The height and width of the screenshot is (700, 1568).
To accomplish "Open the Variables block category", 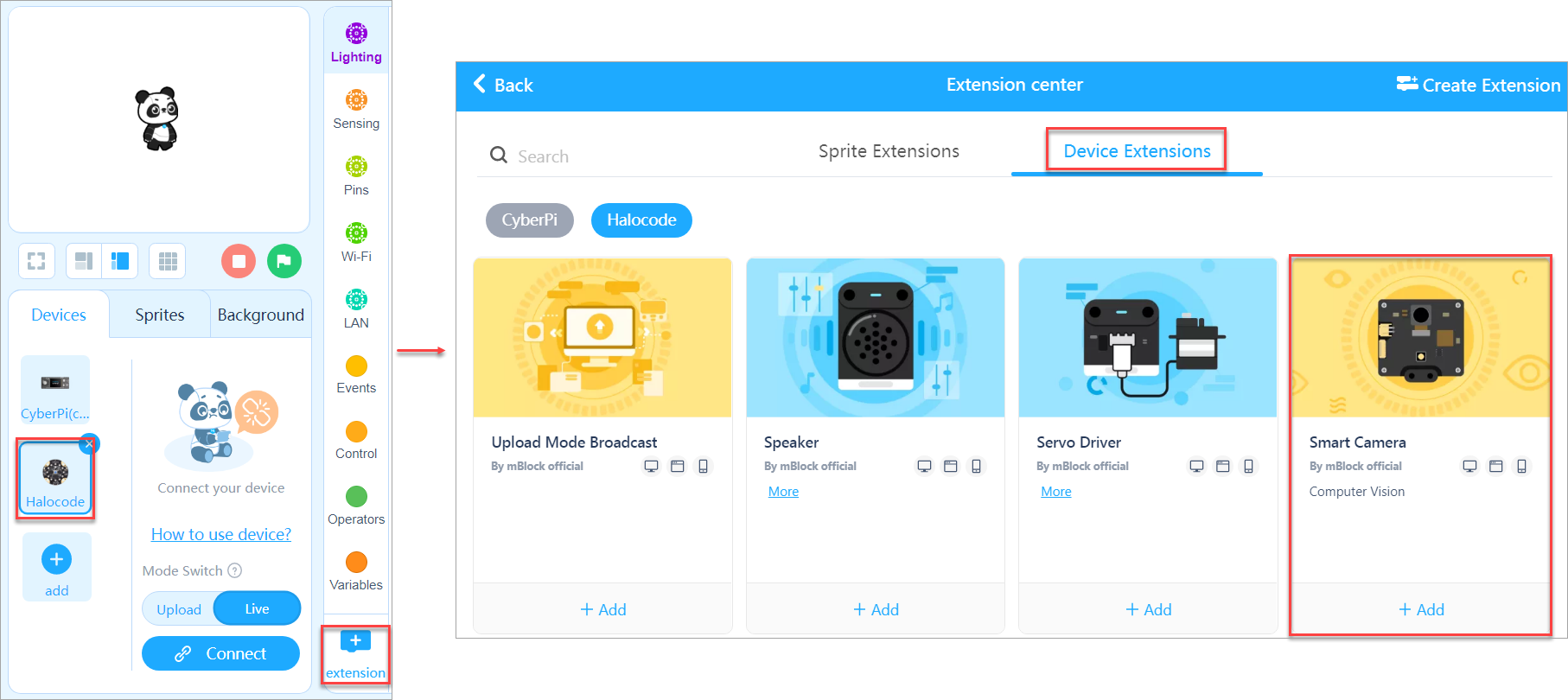I will 356,572.
